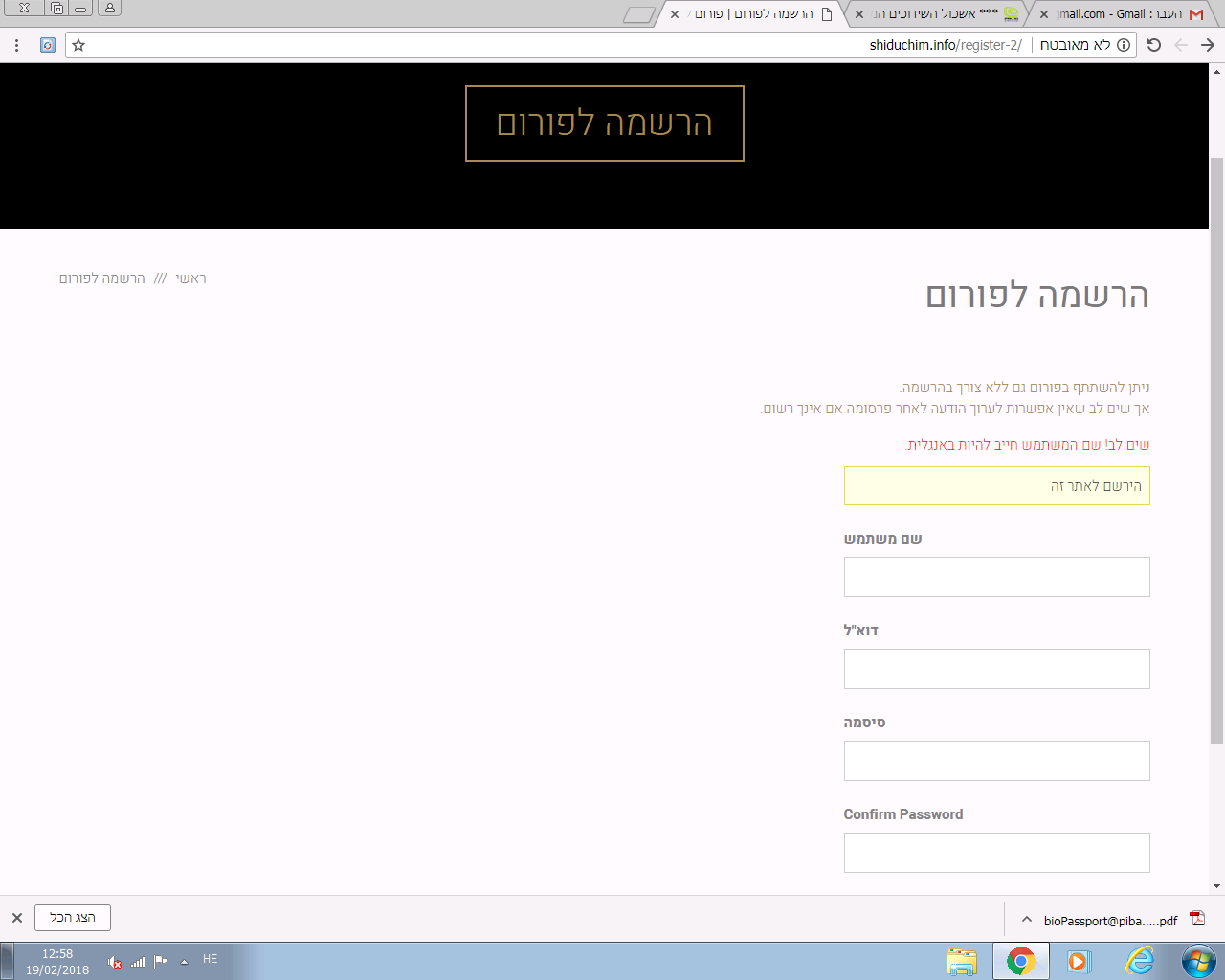Screen dimensions: 1225x980
Task: Click the הירשם לאתר זה notice text
Action: [1096, 486]
